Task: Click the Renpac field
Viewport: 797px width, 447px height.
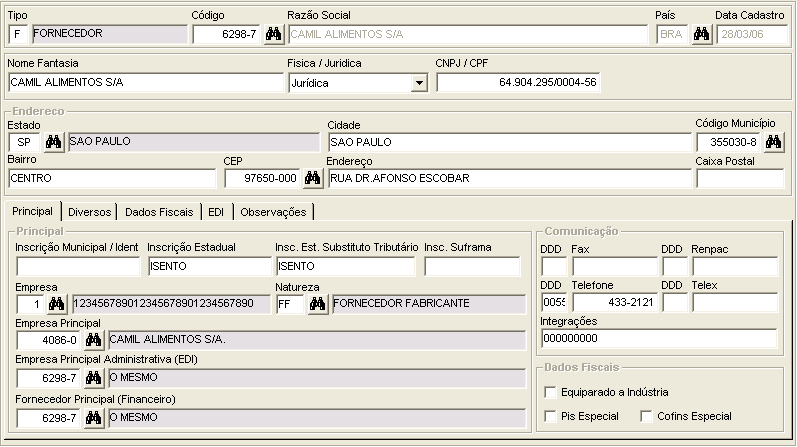Action: 735,266
